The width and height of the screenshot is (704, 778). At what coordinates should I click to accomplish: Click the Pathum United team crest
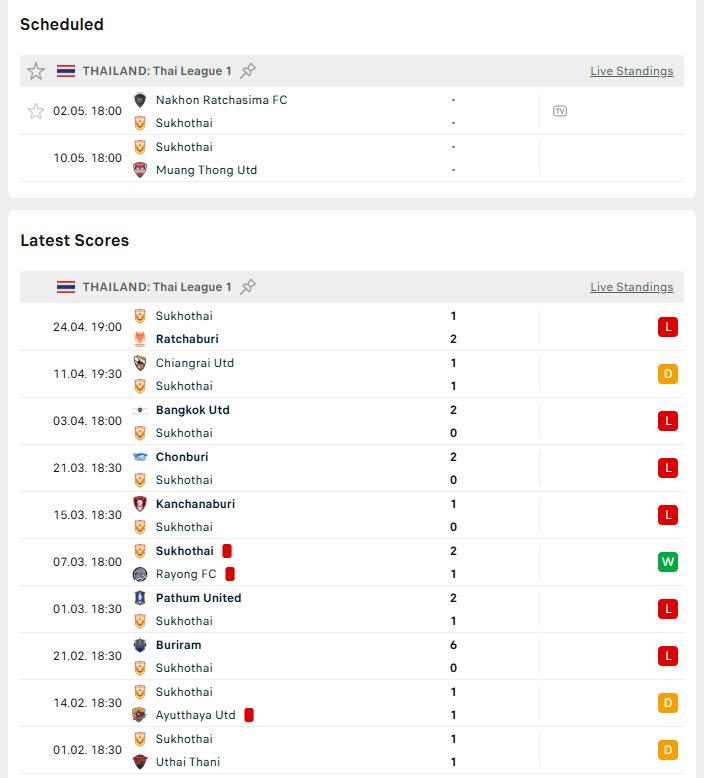pos(140,598)
